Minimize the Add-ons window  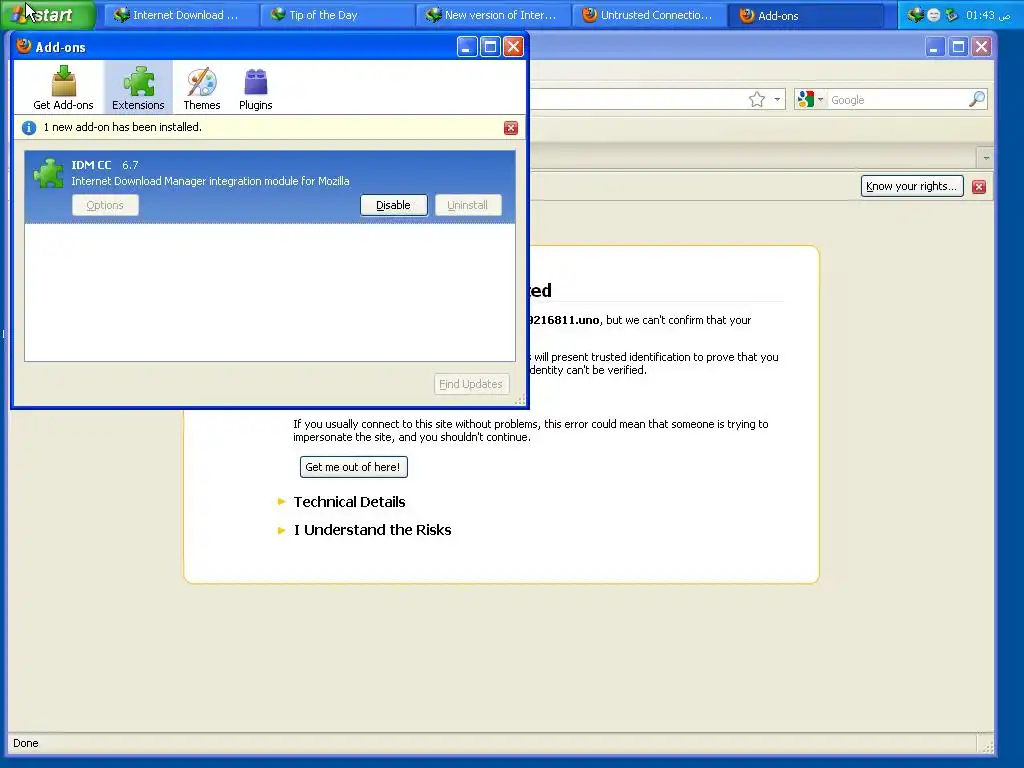point(467,46)
